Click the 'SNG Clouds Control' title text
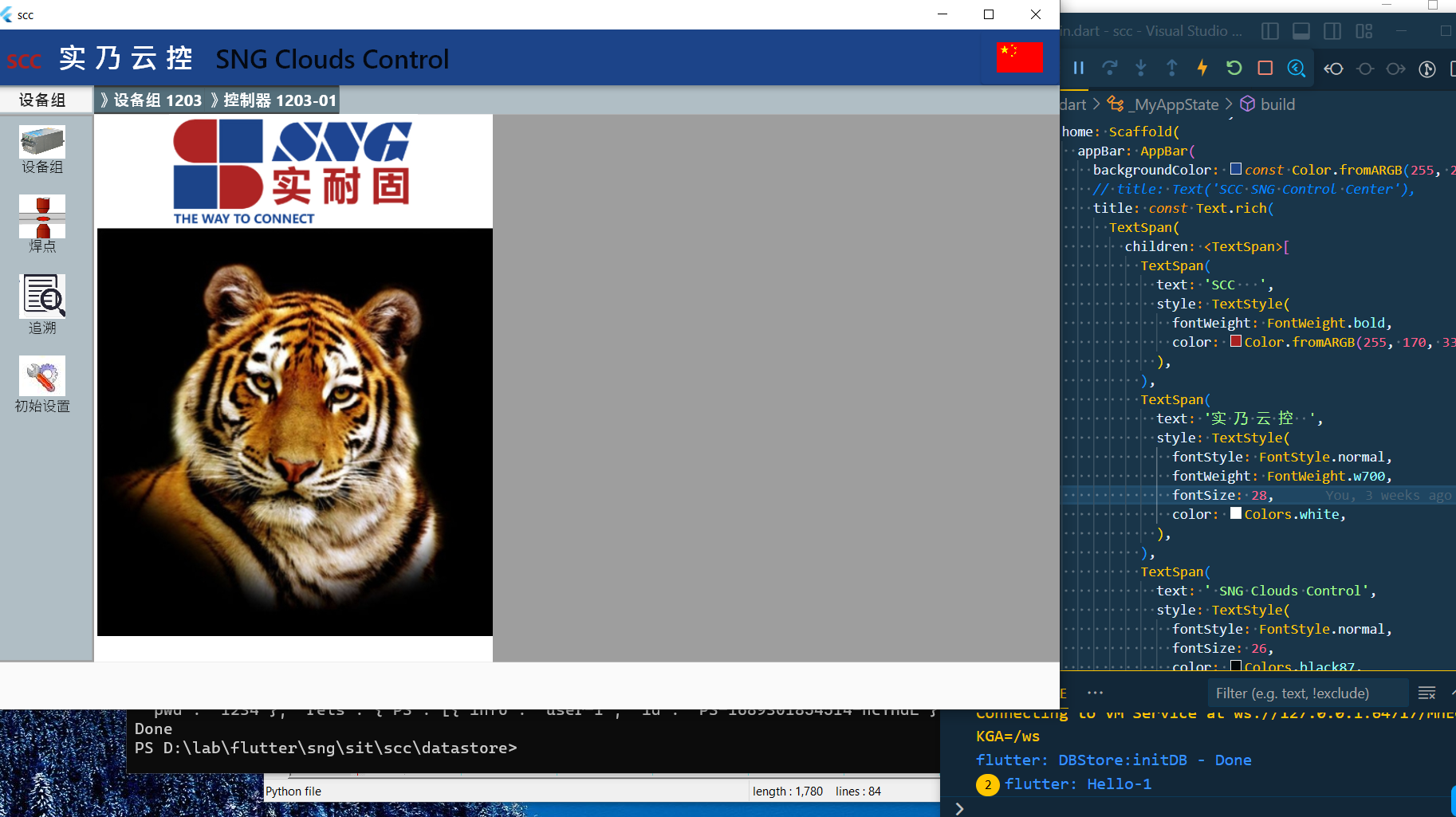The width and height of the screenshot is (1456, 817). click(333, 59)
